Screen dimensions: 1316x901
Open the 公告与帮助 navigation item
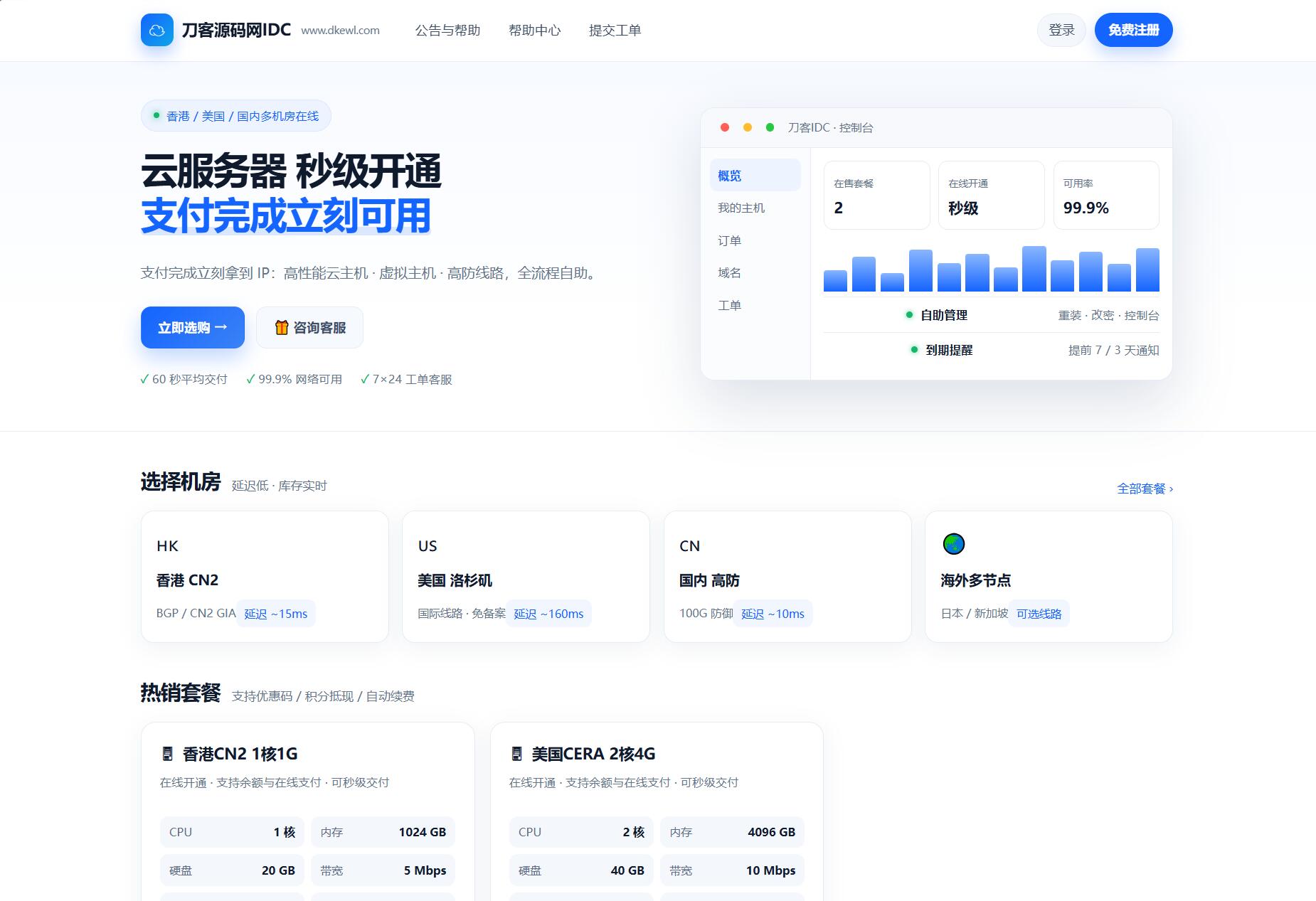[448, 31]
